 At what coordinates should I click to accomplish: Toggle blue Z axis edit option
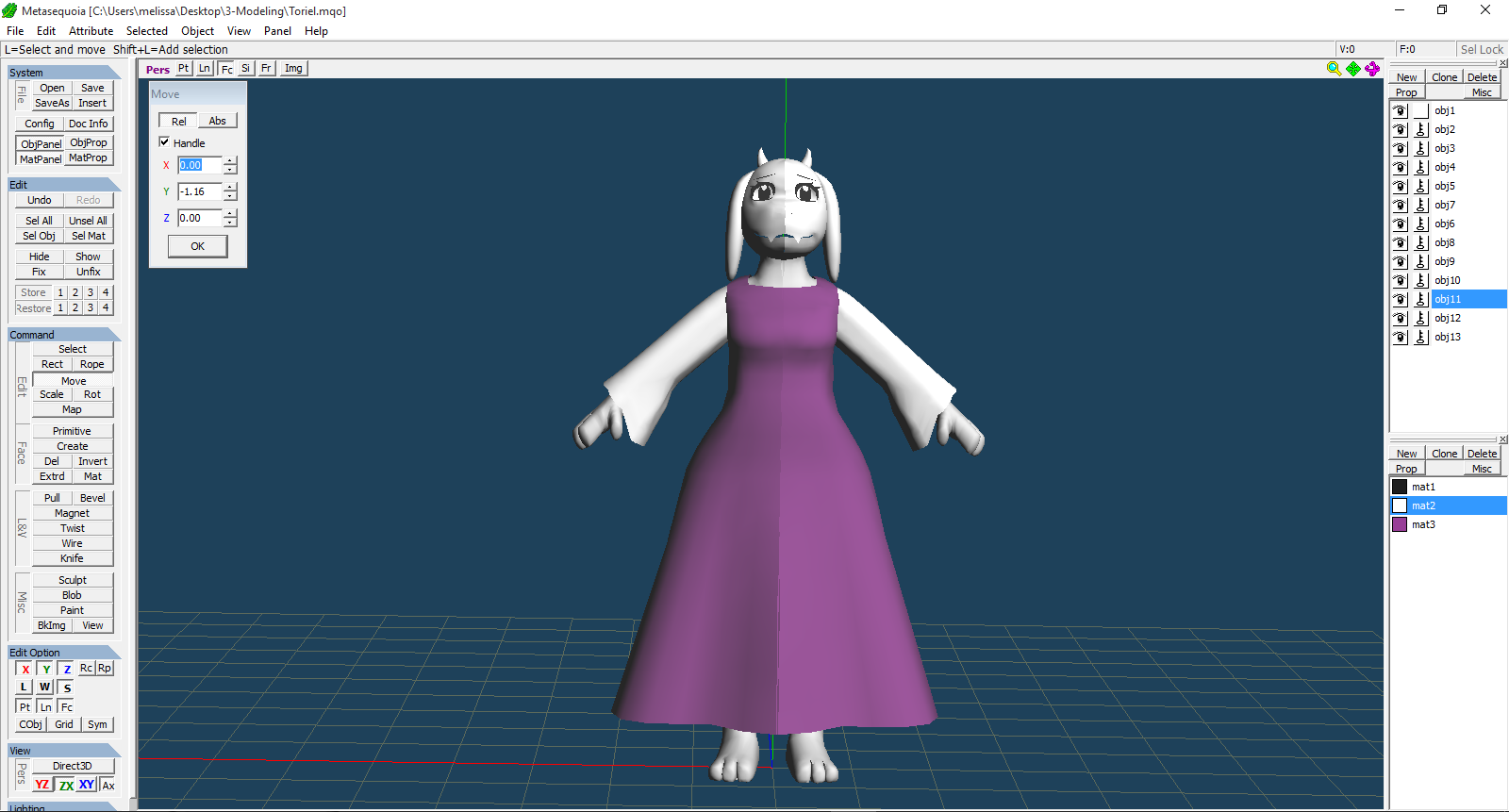point(67,669)
